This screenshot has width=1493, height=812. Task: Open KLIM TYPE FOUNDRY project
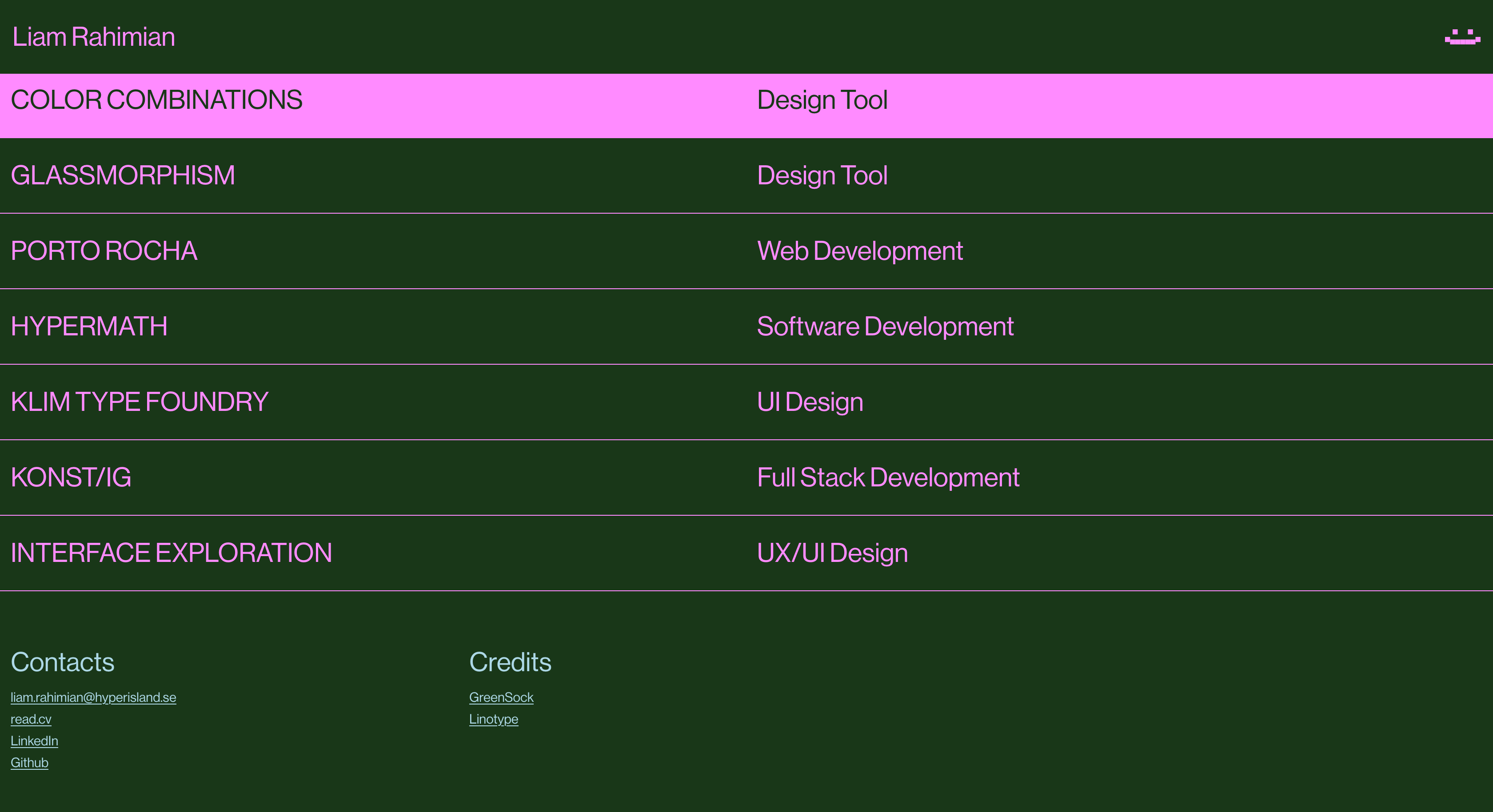(139, 402)
